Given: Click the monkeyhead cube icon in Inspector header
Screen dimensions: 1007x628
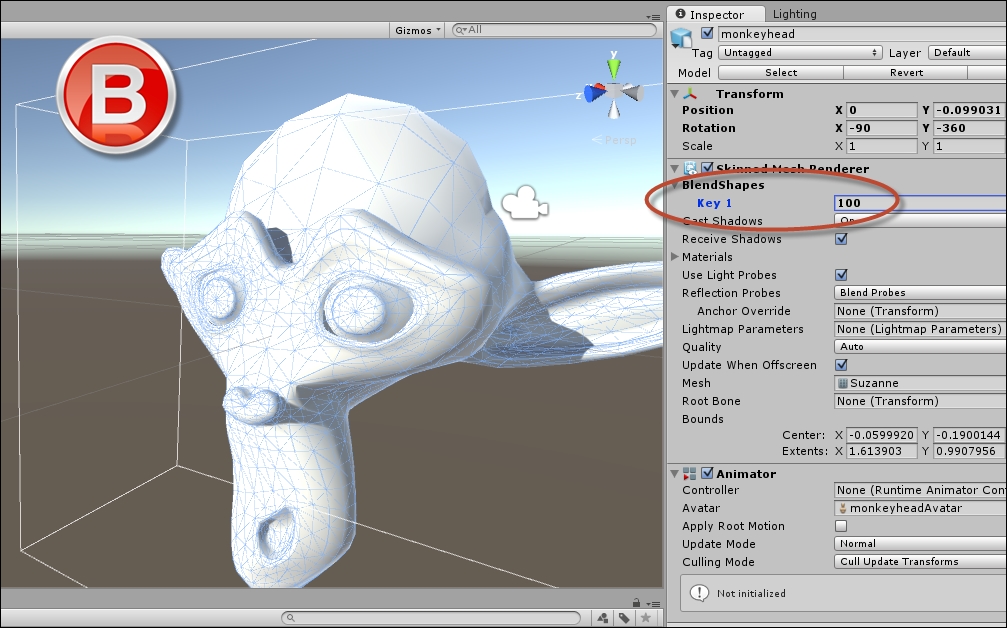Looking at the screenshot, I should coord(683,34).
